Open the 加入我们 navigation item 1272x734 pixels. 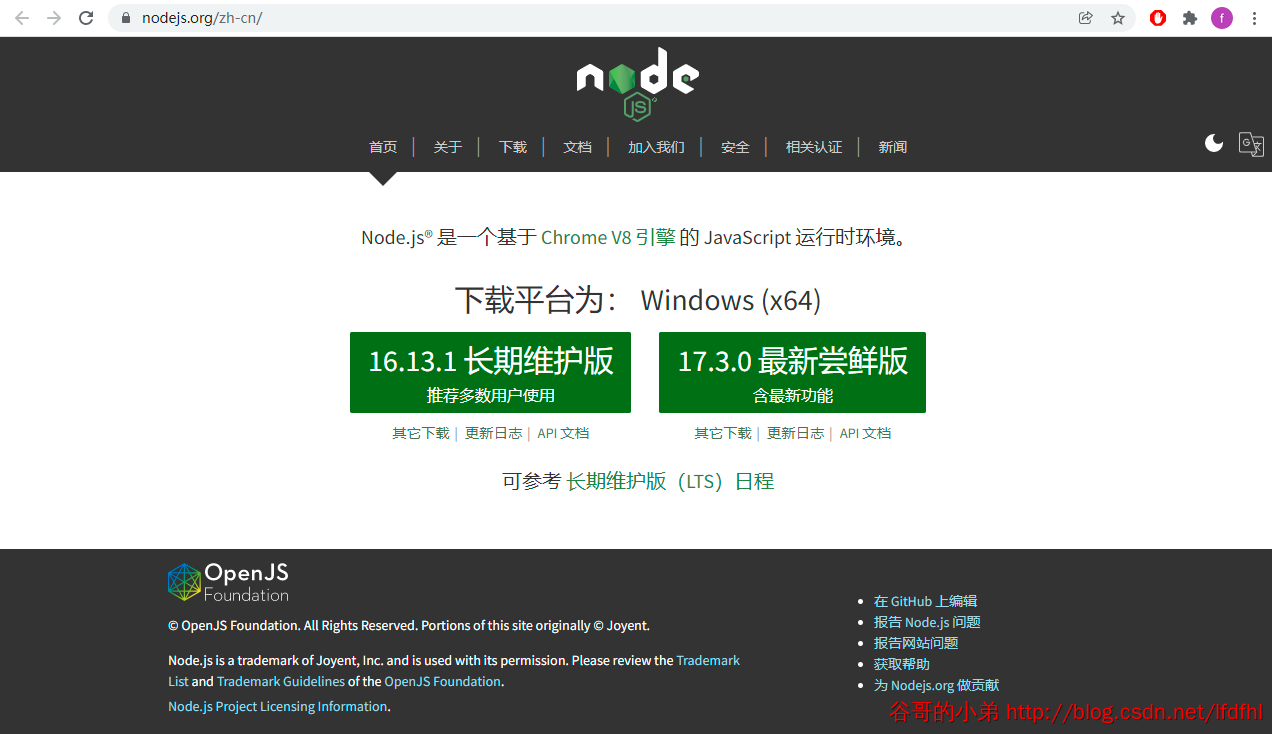(656, 147)
